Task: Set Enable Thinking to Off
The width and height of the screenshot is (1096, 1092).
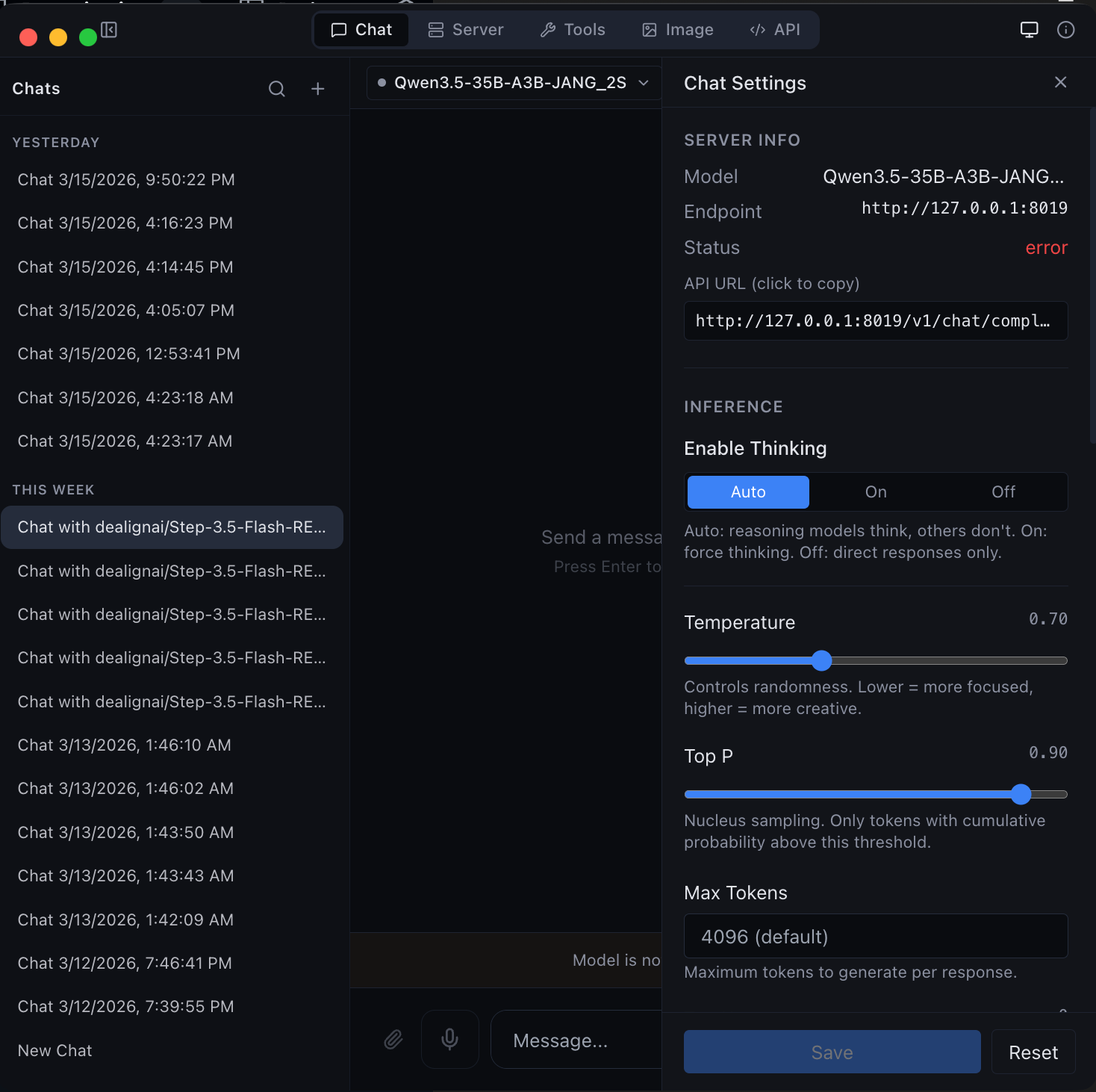Action: 1003,491
